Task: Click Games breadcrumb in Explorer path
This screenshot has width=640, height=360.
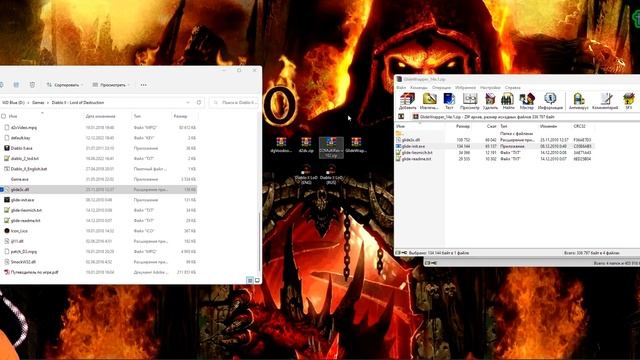Action: 38,102
